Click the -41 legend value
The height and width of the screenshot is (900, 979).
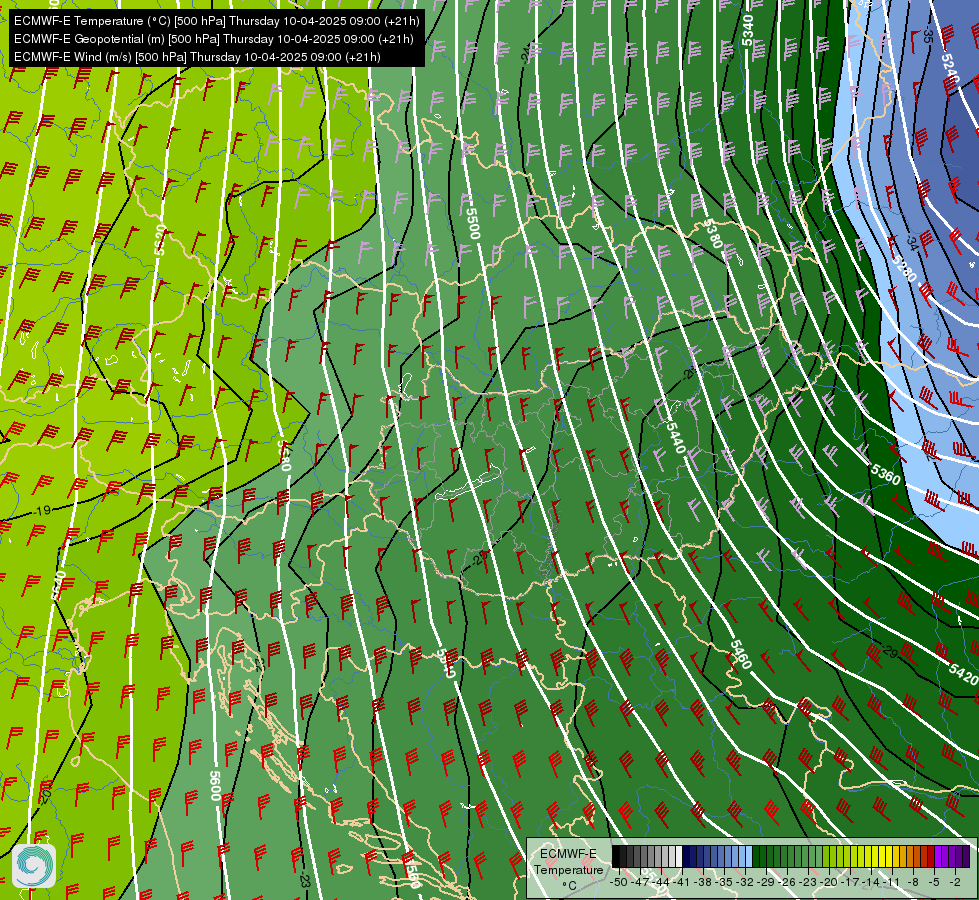pos(683,882)
